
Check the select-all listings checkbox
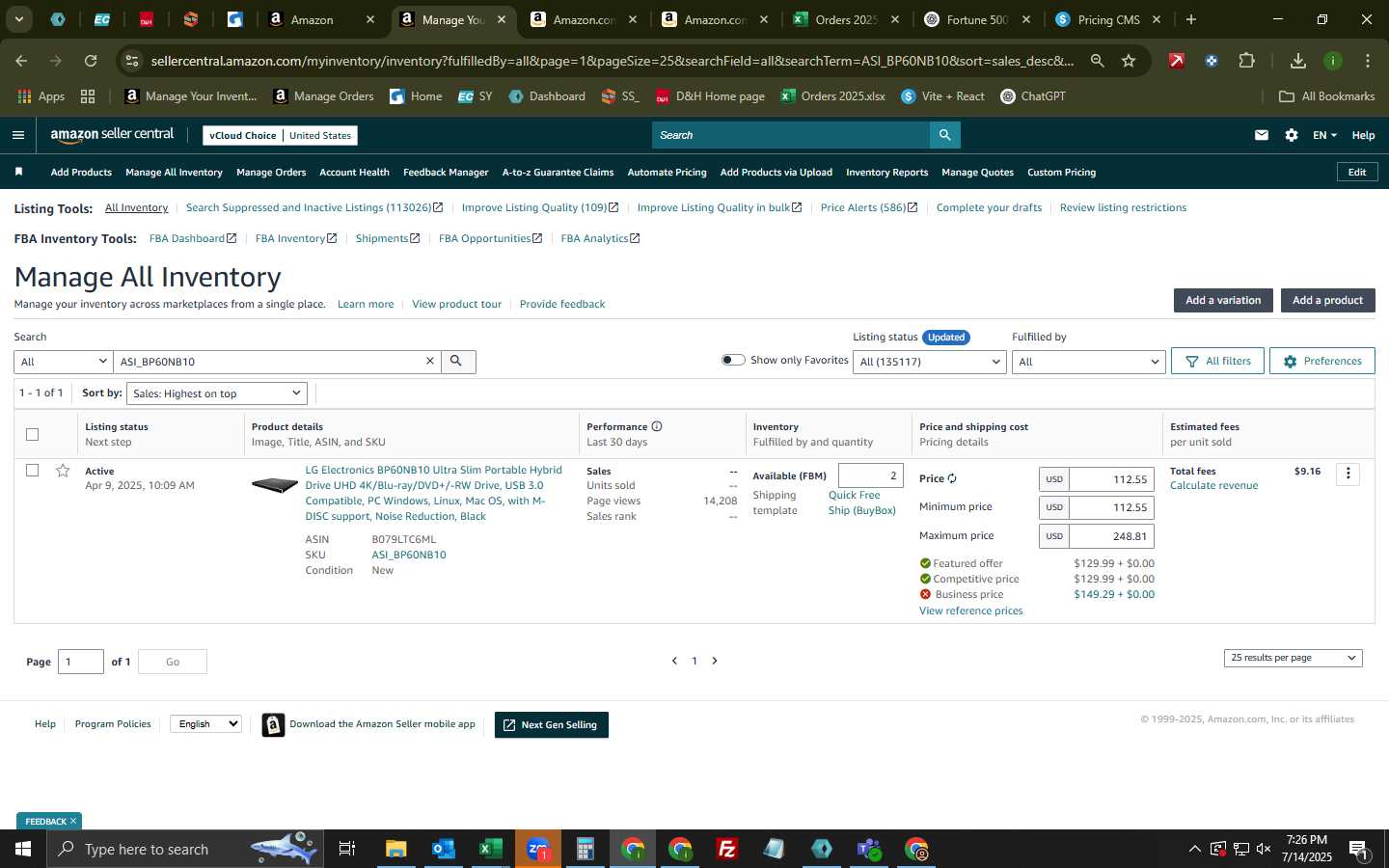[x=33, y=434]
